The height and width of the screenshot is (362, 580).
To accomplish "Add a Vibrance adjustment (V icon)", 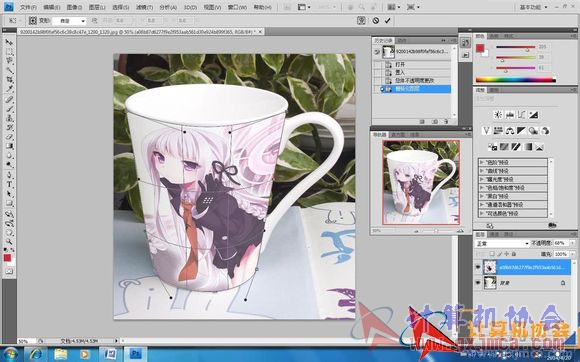I will [x=486, y=131].
